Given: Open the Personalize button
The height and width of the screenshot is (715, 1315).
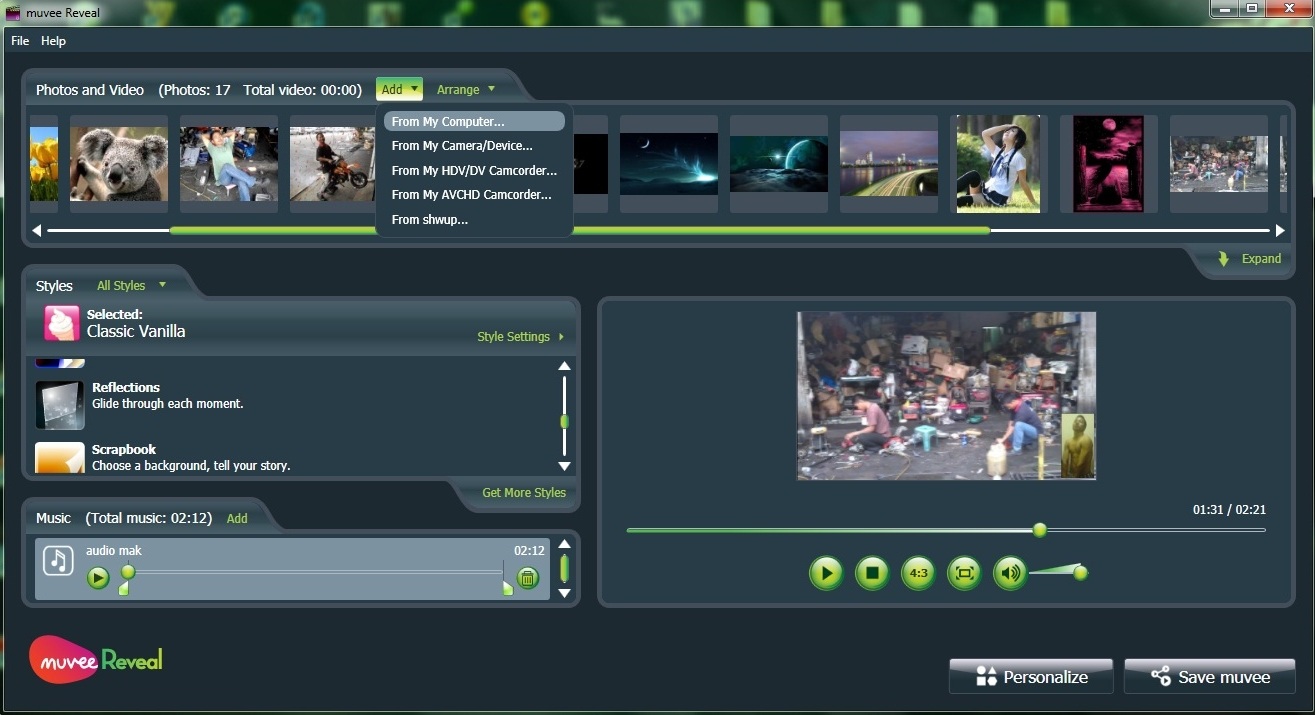Looking at the screenshot, I should pyautogui.click(x=1031, y=677).
